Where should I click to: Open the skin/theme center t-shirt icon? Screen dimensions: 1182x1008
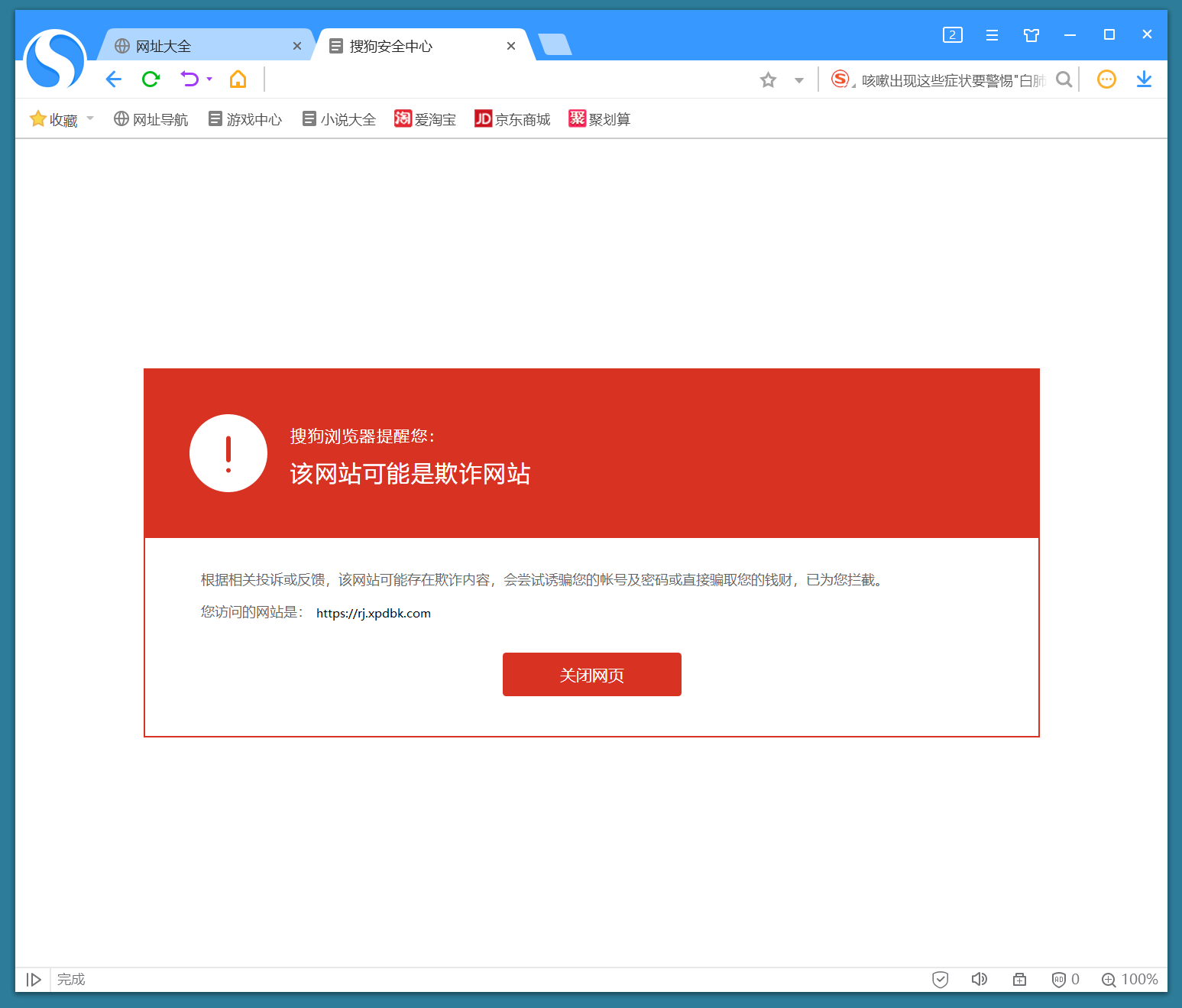[x=1031, y=35]
